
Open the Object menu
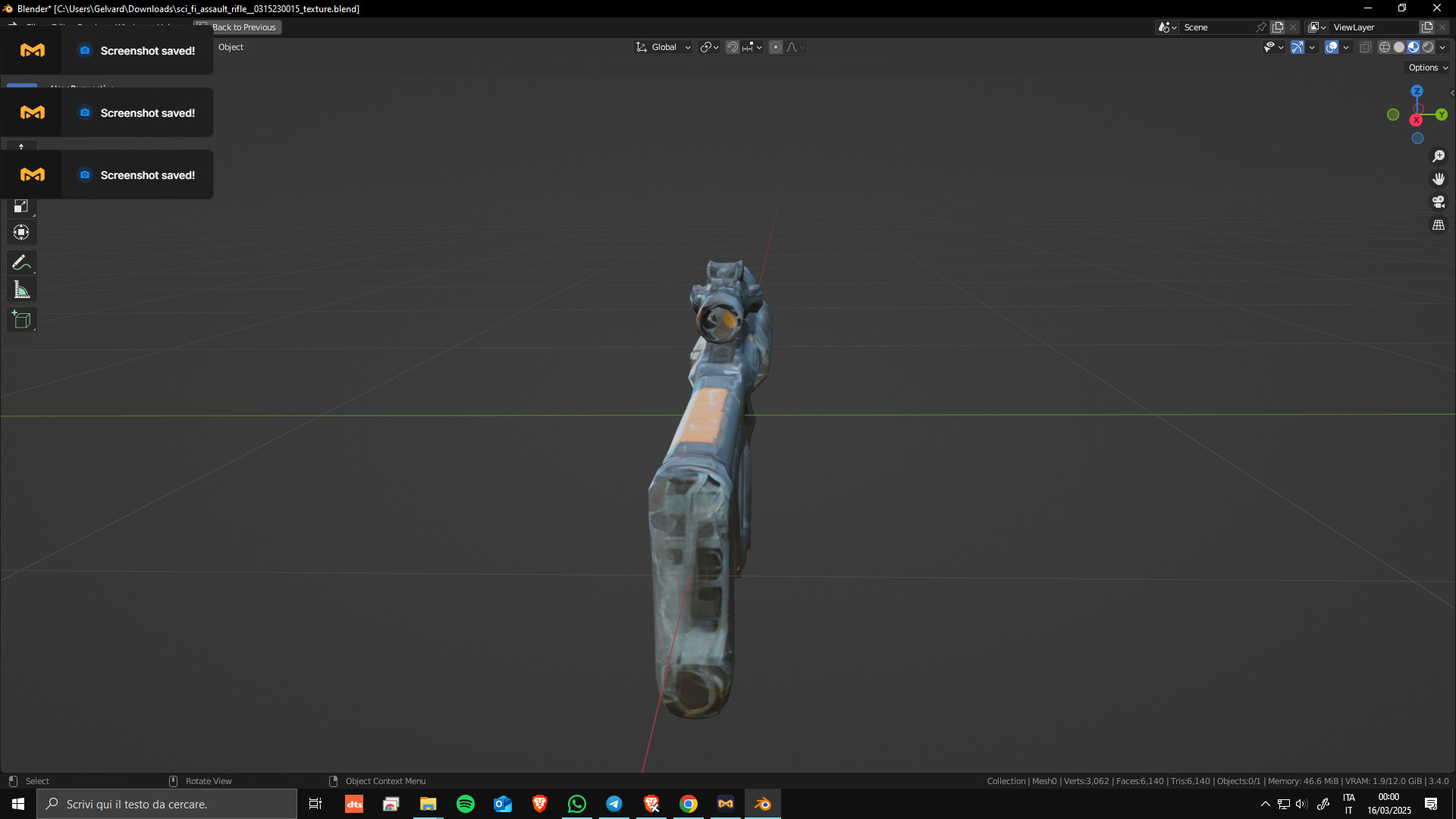tap(231, 47)
